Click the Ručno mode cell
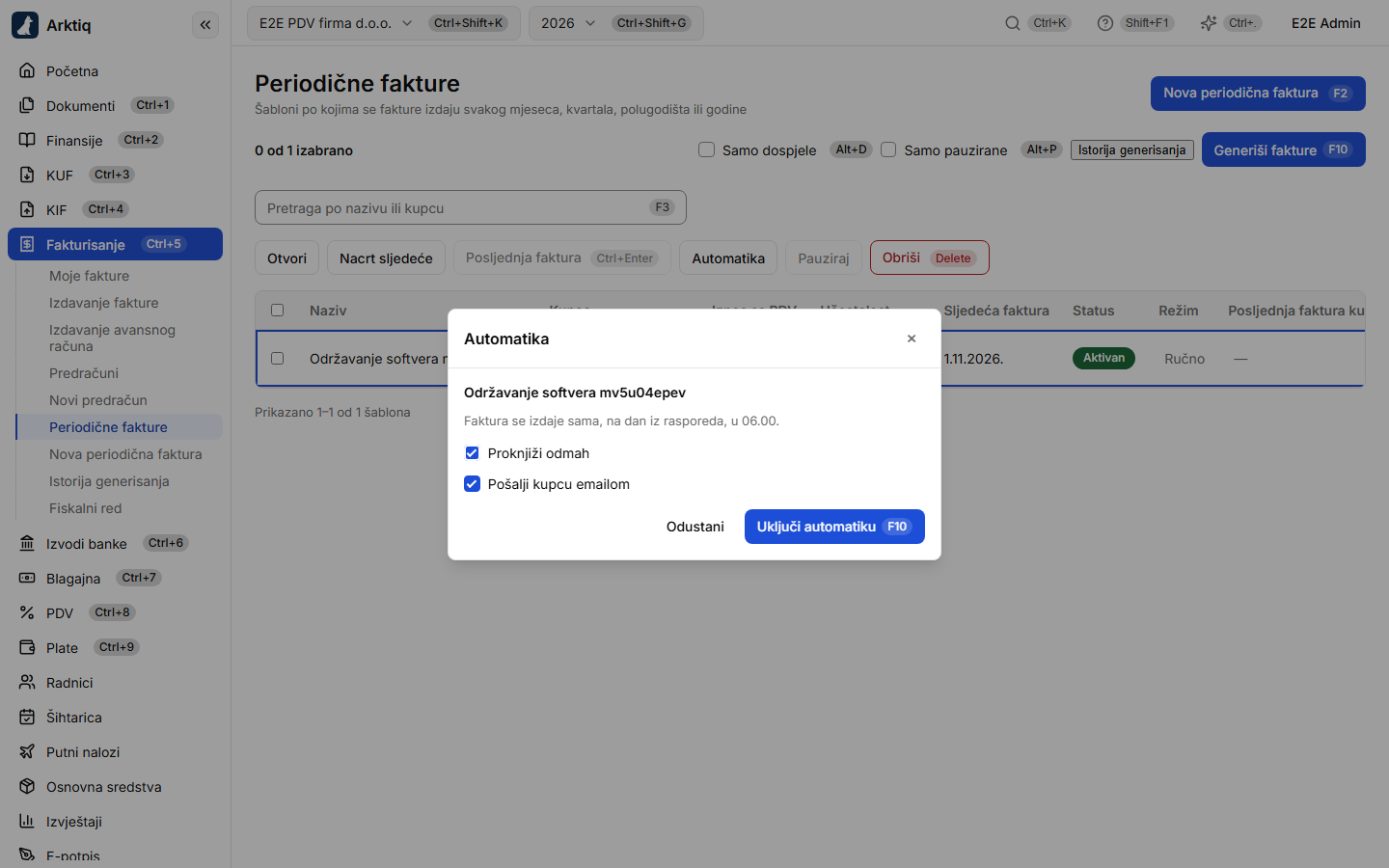Image resolution: width=1389 pixels, height=868 pixels. tap(1185, 359)
